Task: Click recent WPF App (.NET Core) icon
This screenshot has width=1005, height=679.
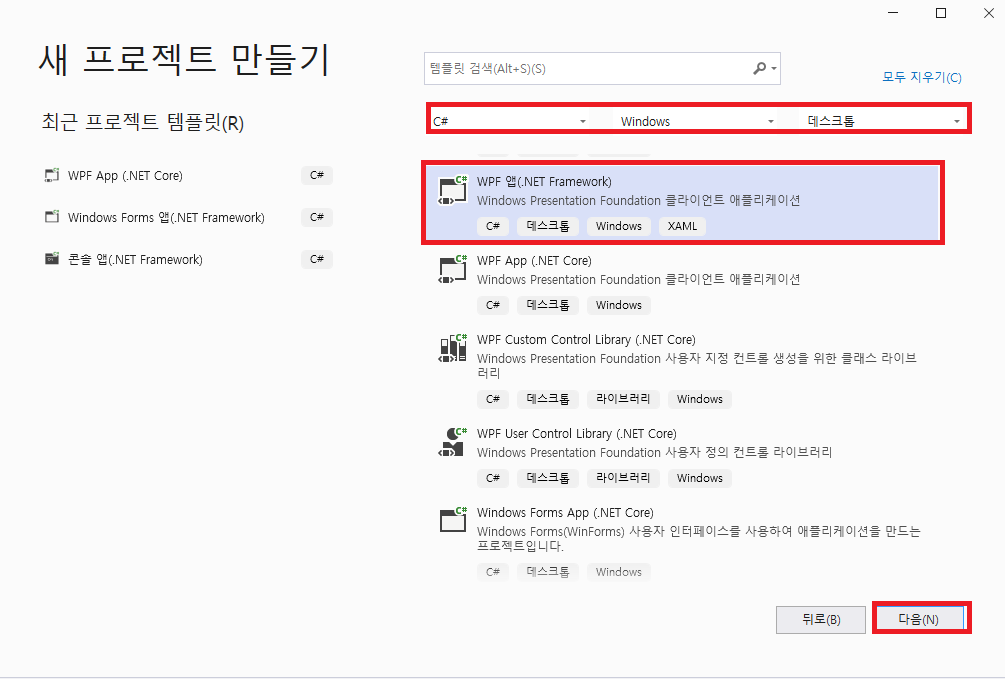Action: (52, 175)
